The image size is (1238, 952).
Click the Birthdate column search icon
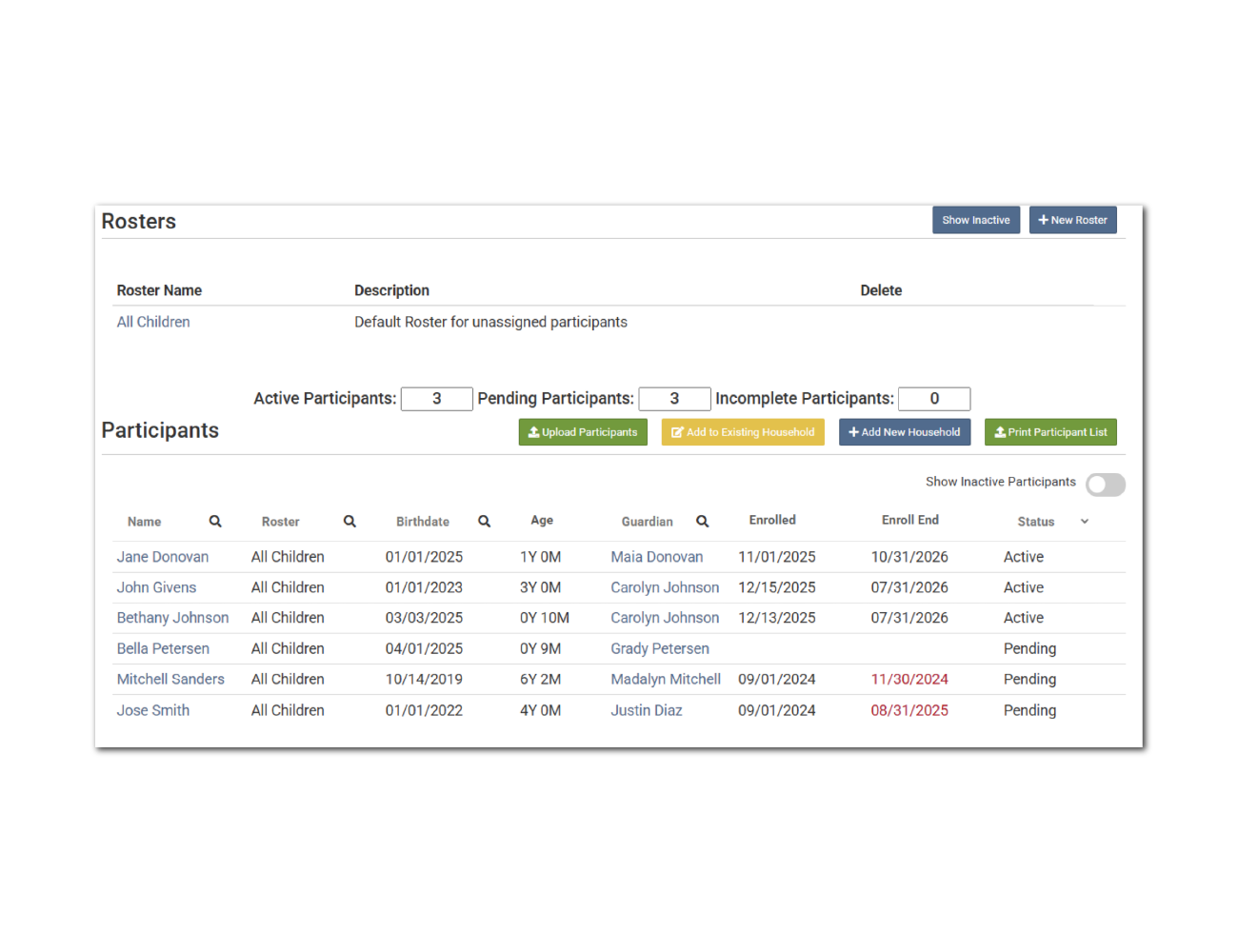pos(484,522)
